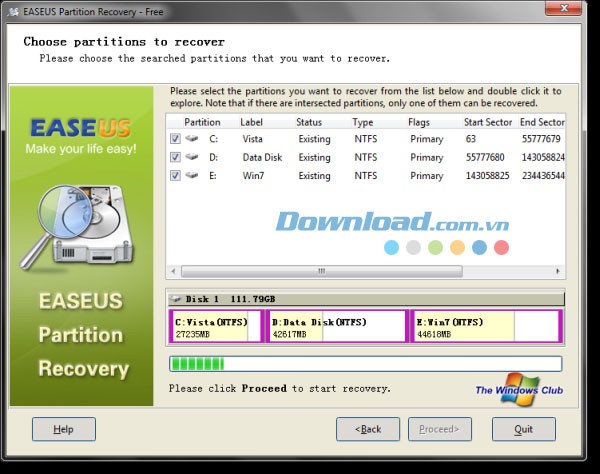600x474 pixels.
Task: Uncheck the D: Data Disk checkbox
Action: coord(175,157)
